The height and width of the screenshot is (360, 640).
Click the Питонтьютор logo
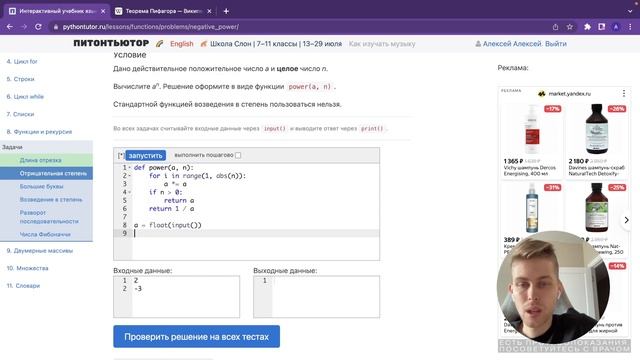[x=111, y=43]
